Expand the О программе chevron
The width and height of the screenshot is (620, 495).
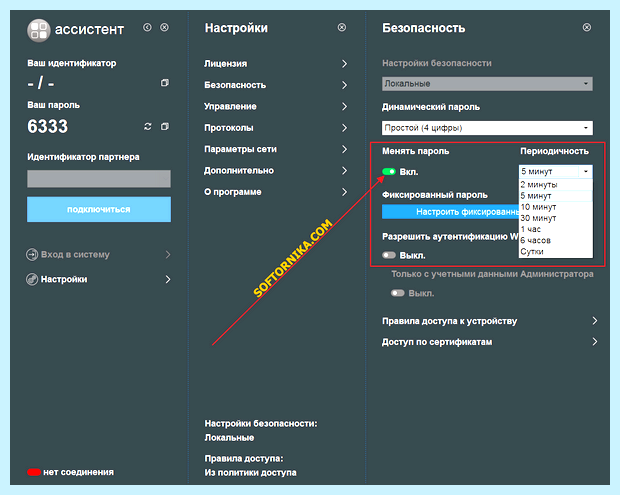344,192
